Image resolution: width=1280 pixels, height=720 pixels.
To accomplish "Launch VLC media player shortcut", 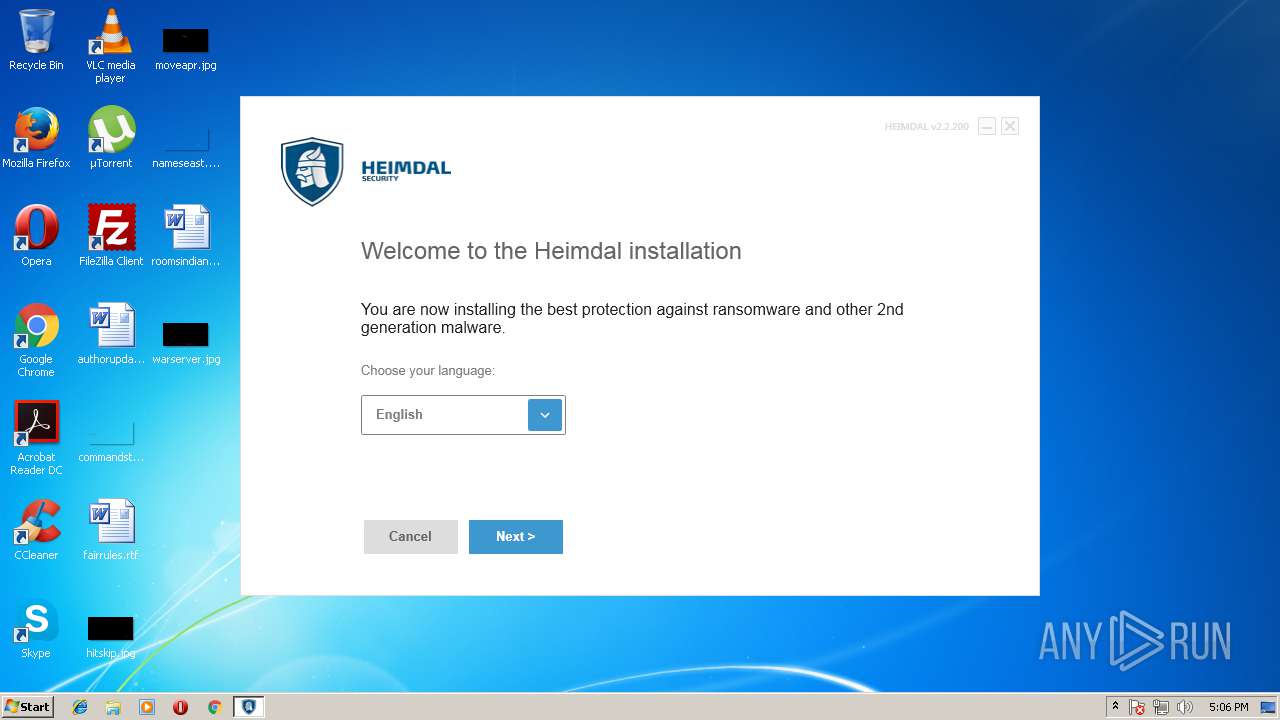I will tap(111, 46).
